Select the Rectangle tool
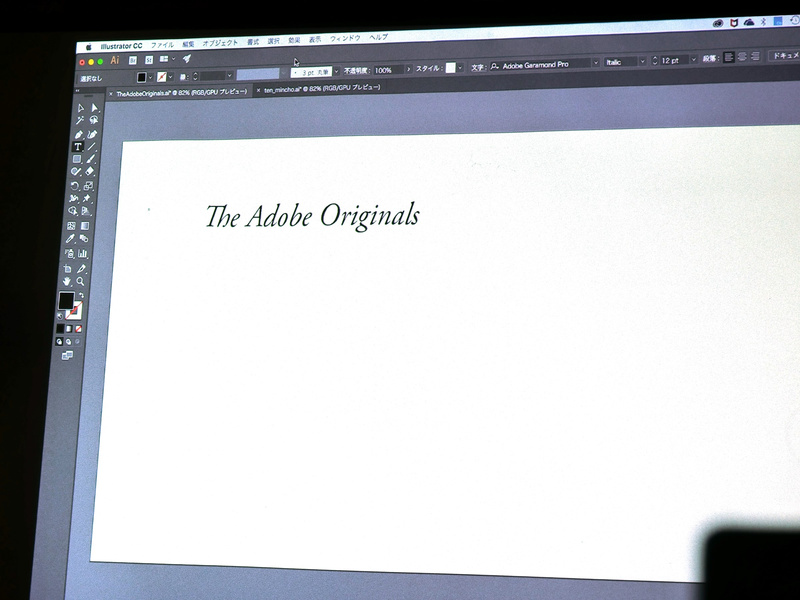Image resolution: width=800 pixels, height=600 pixels. (x=77, y=159)
